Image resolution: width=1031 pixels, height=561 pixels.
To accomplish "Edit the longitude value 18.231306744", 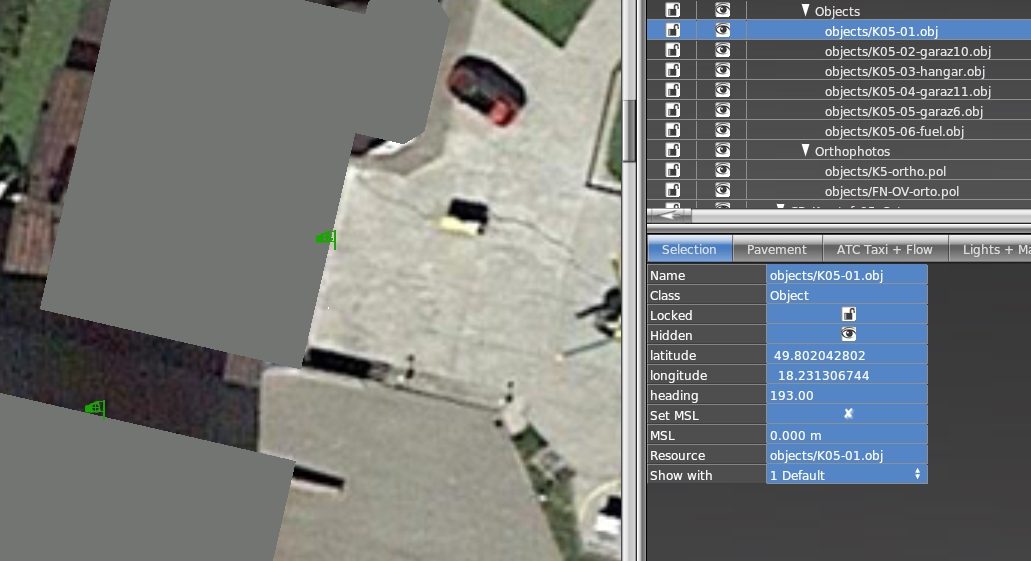I will pyautogui.click(x=847, y=375).
